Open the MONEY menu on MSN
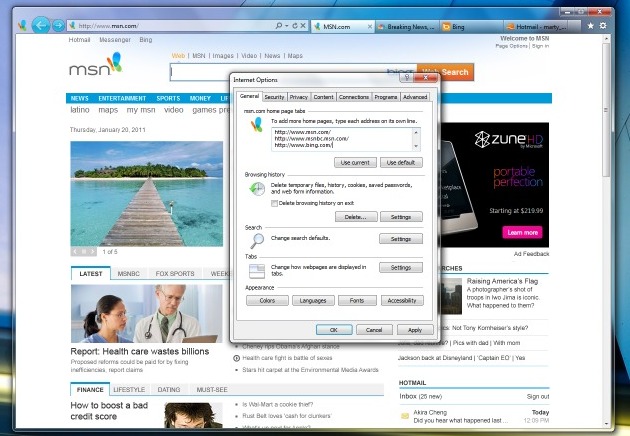The height and width of the screenshot is (436, 630). [x=200, y=98]
